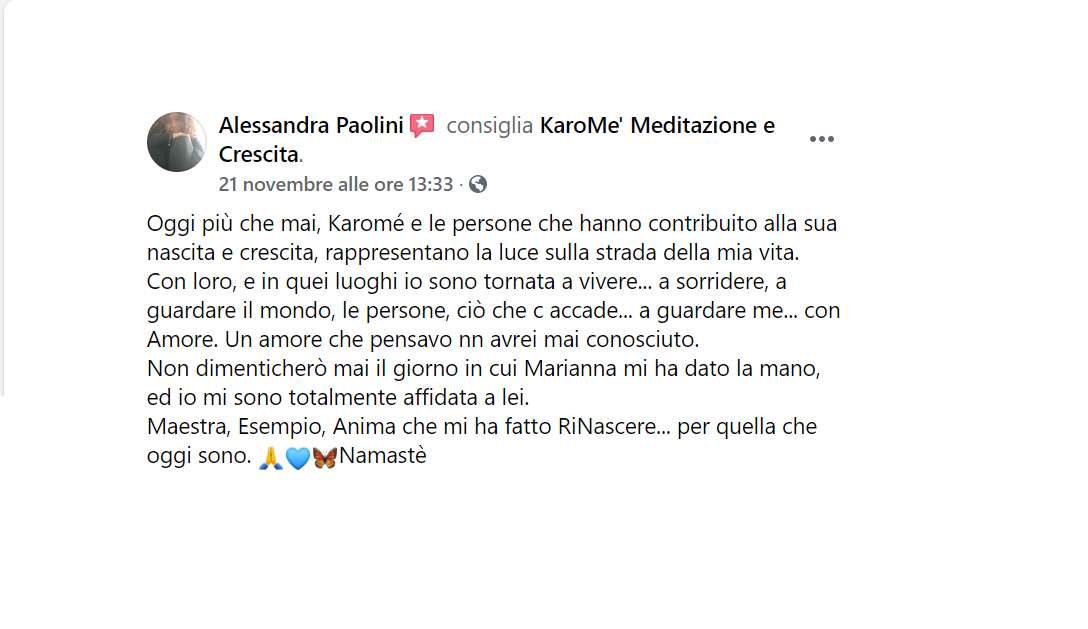
Task: Click the butterfly emoji
Action: [x=325, y=458]
